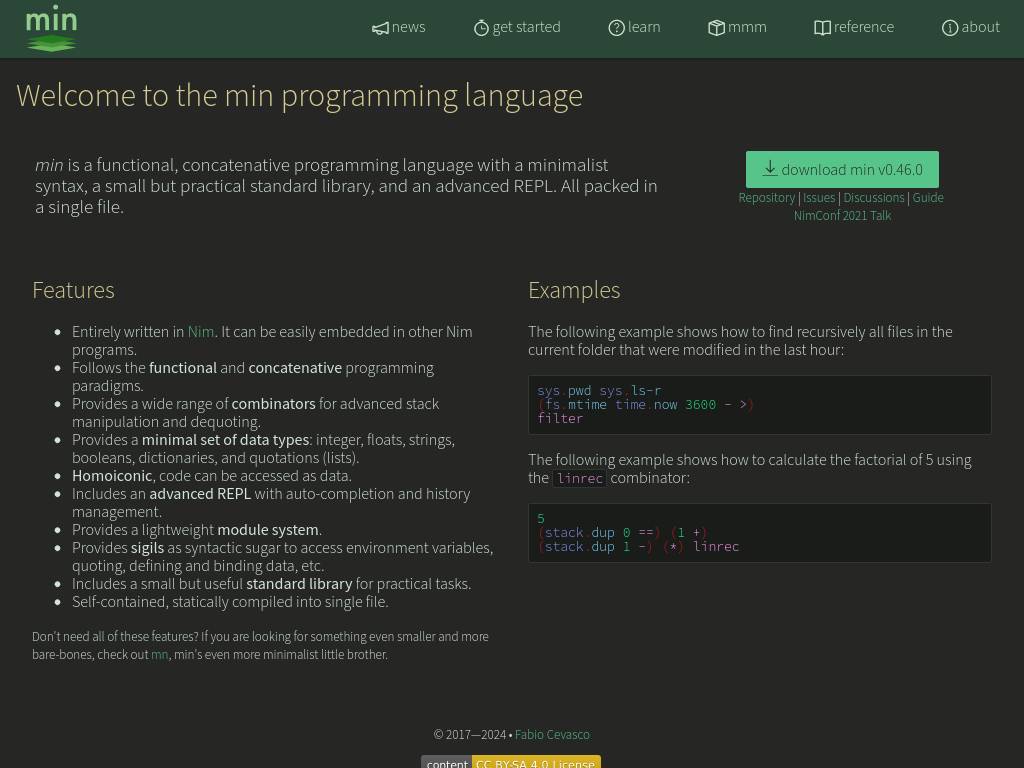Visit the Issues link

(x=818, y=198)
